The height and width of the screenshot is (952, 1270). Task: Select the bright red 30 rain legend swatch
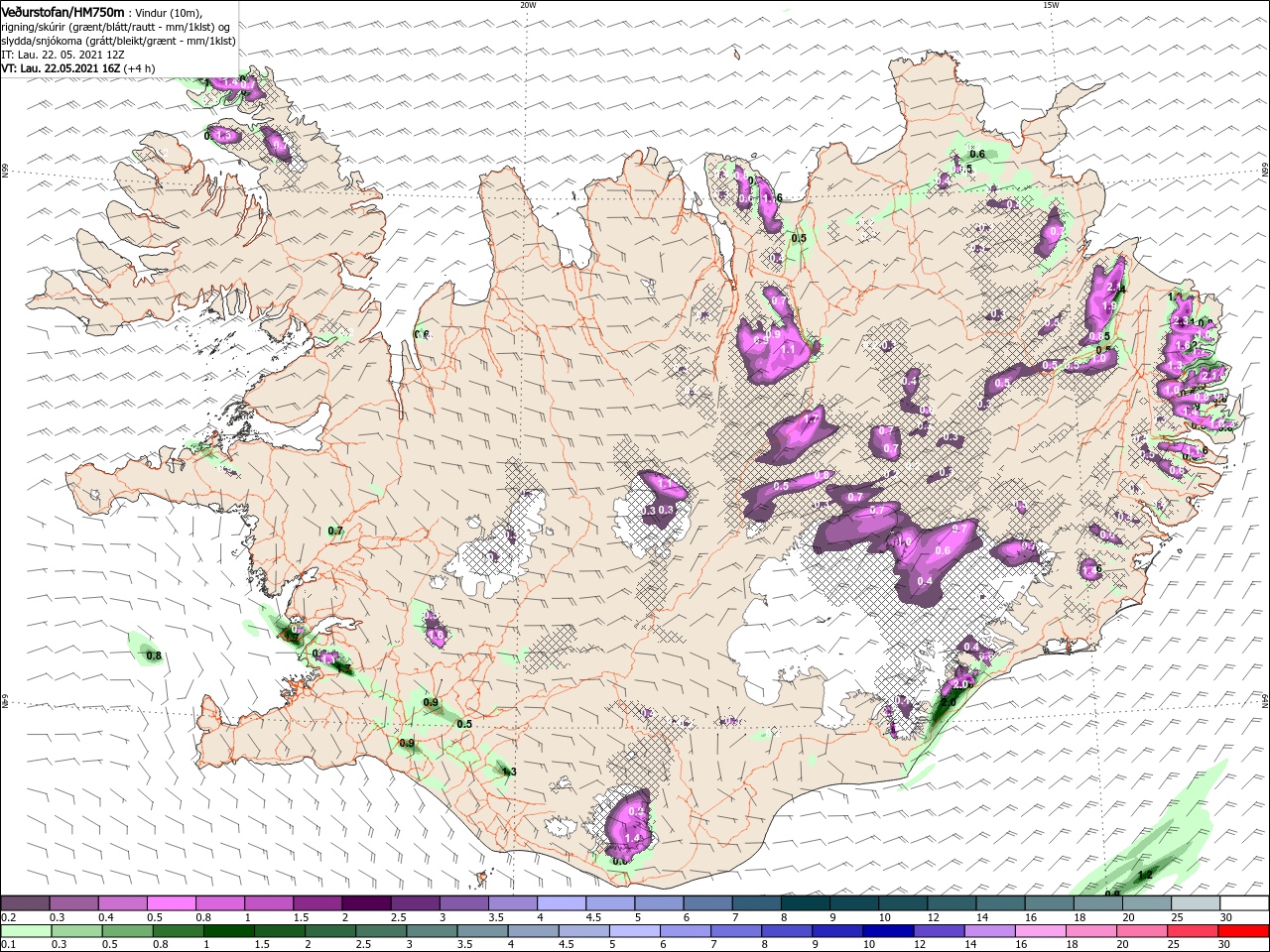tap(1243, 931)
